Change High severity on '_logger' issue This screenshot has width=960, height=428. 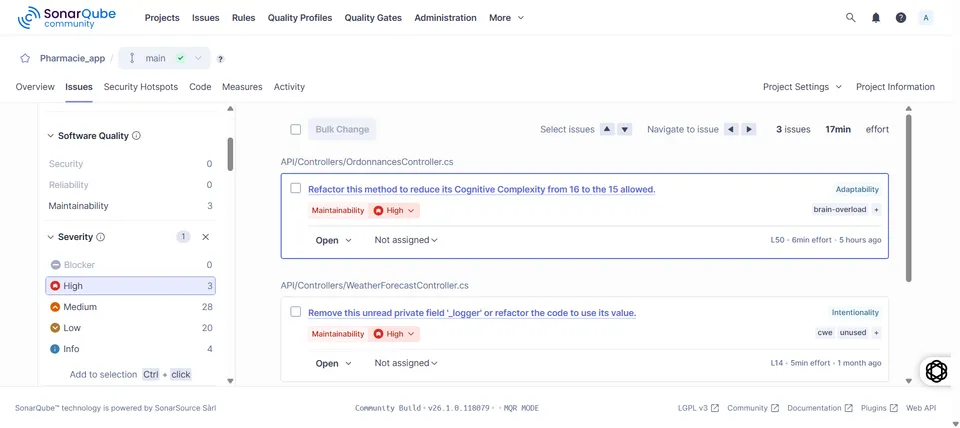[x=394, y=334]
